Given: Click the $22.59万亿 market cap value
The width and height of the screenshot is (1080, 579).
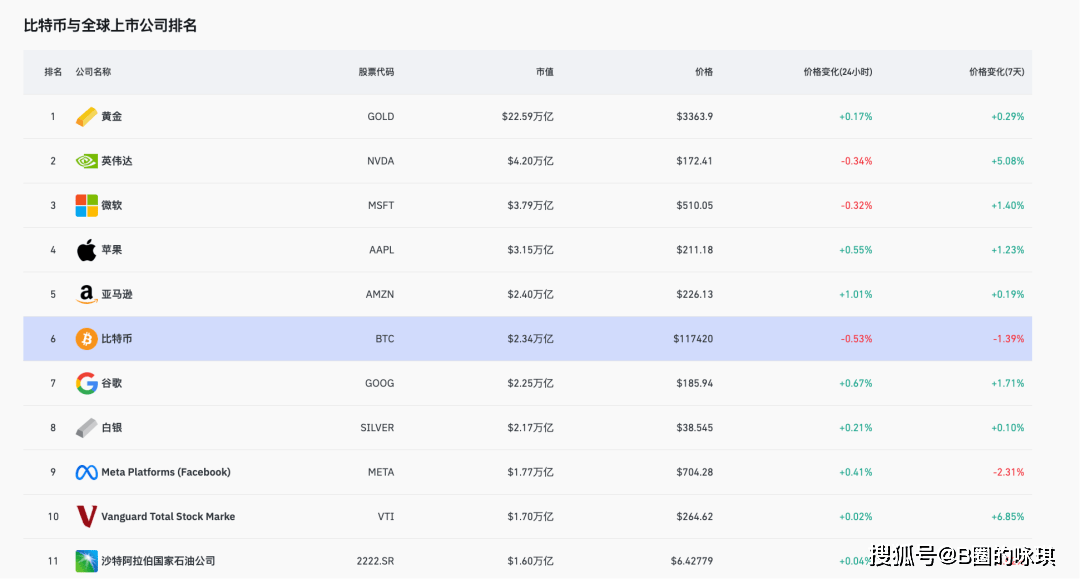Looking at the screenshot, I should [528, 117].
